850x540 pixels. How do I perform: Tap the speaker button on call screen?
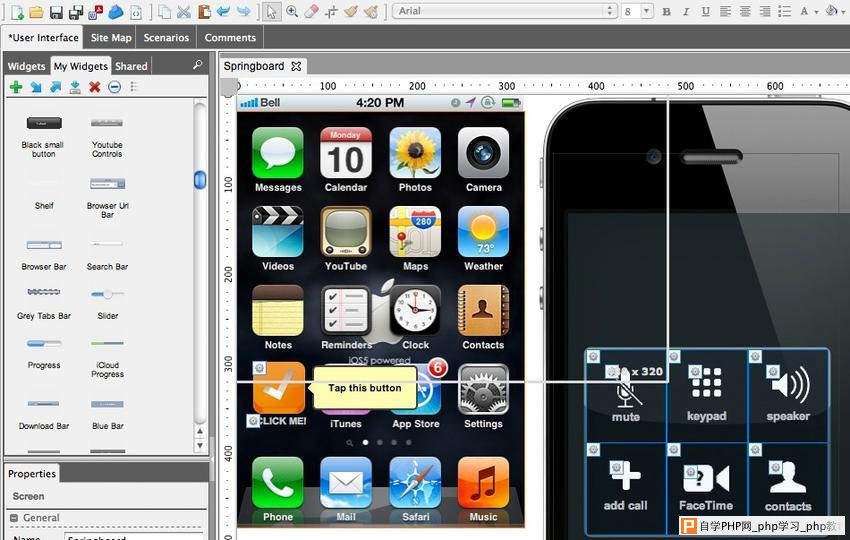[788, 395]
